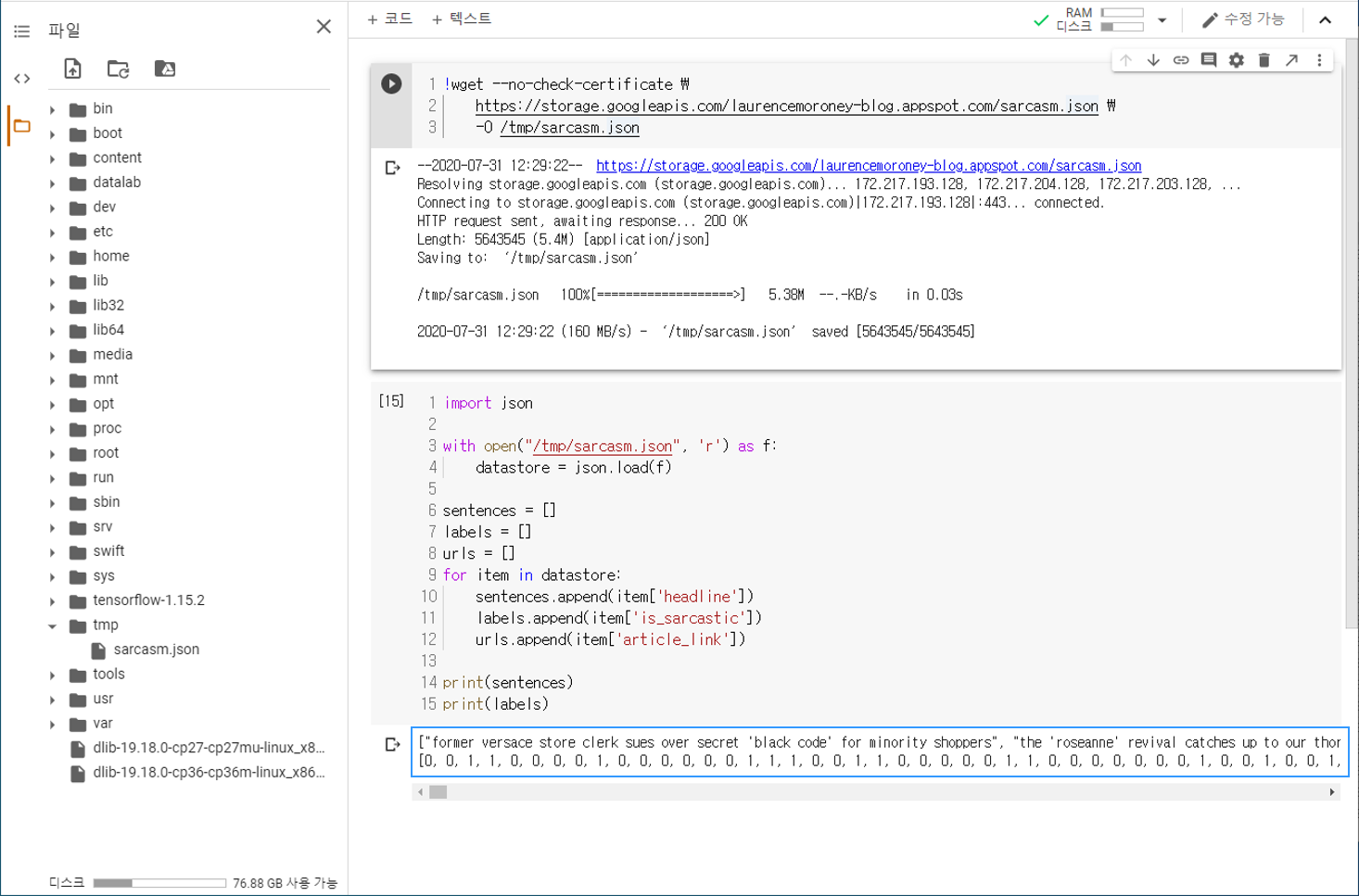Click the wget cell output toggle icon

pos(392,168)
